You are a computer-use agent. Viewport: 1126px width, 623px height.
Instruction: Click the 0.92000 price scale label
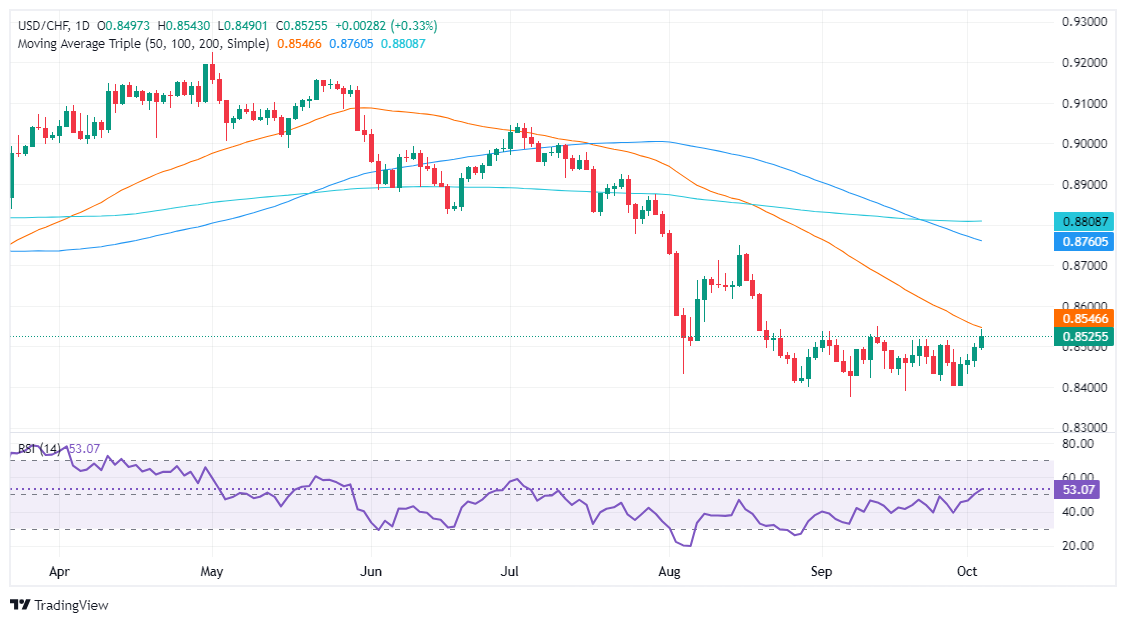tap(1084, 63)
